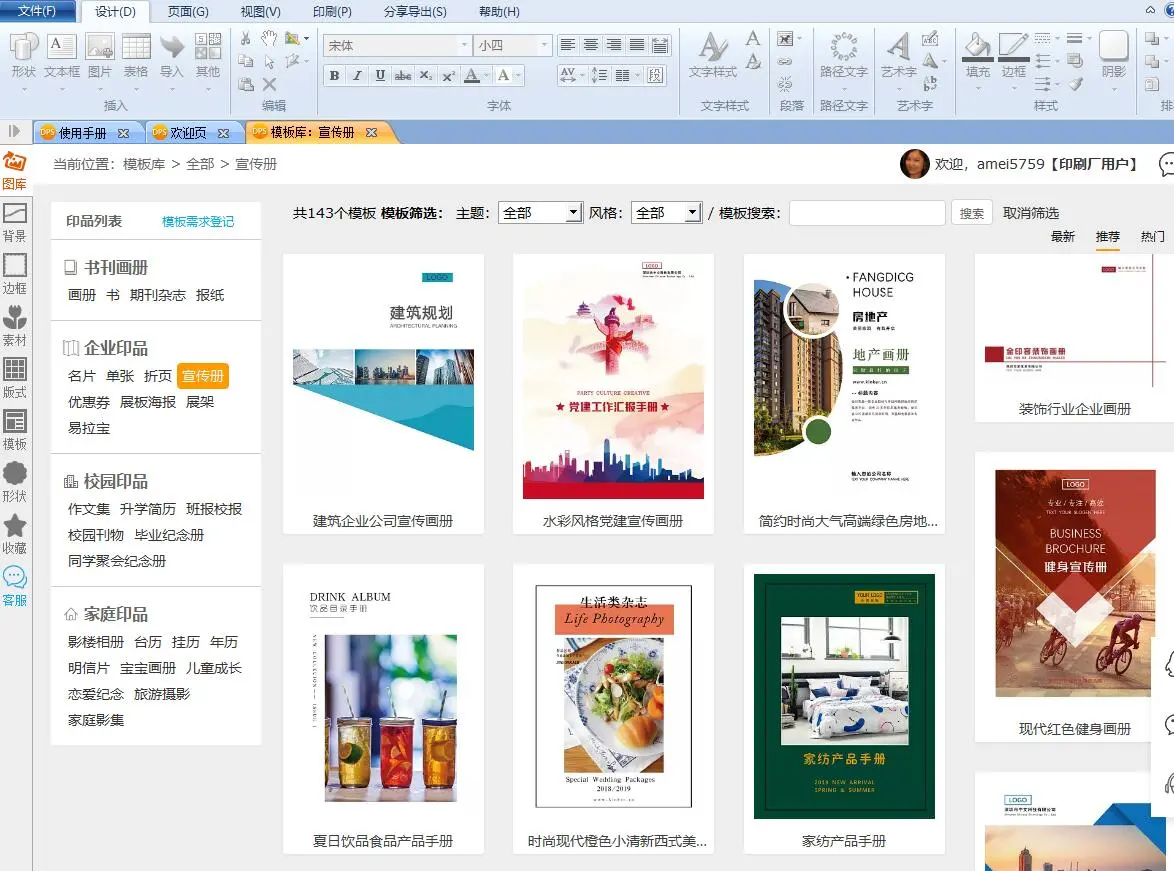Select the 素材 materials sidebar icon
This screenshot has height=871, width=1174.
[x=15, y=326]
